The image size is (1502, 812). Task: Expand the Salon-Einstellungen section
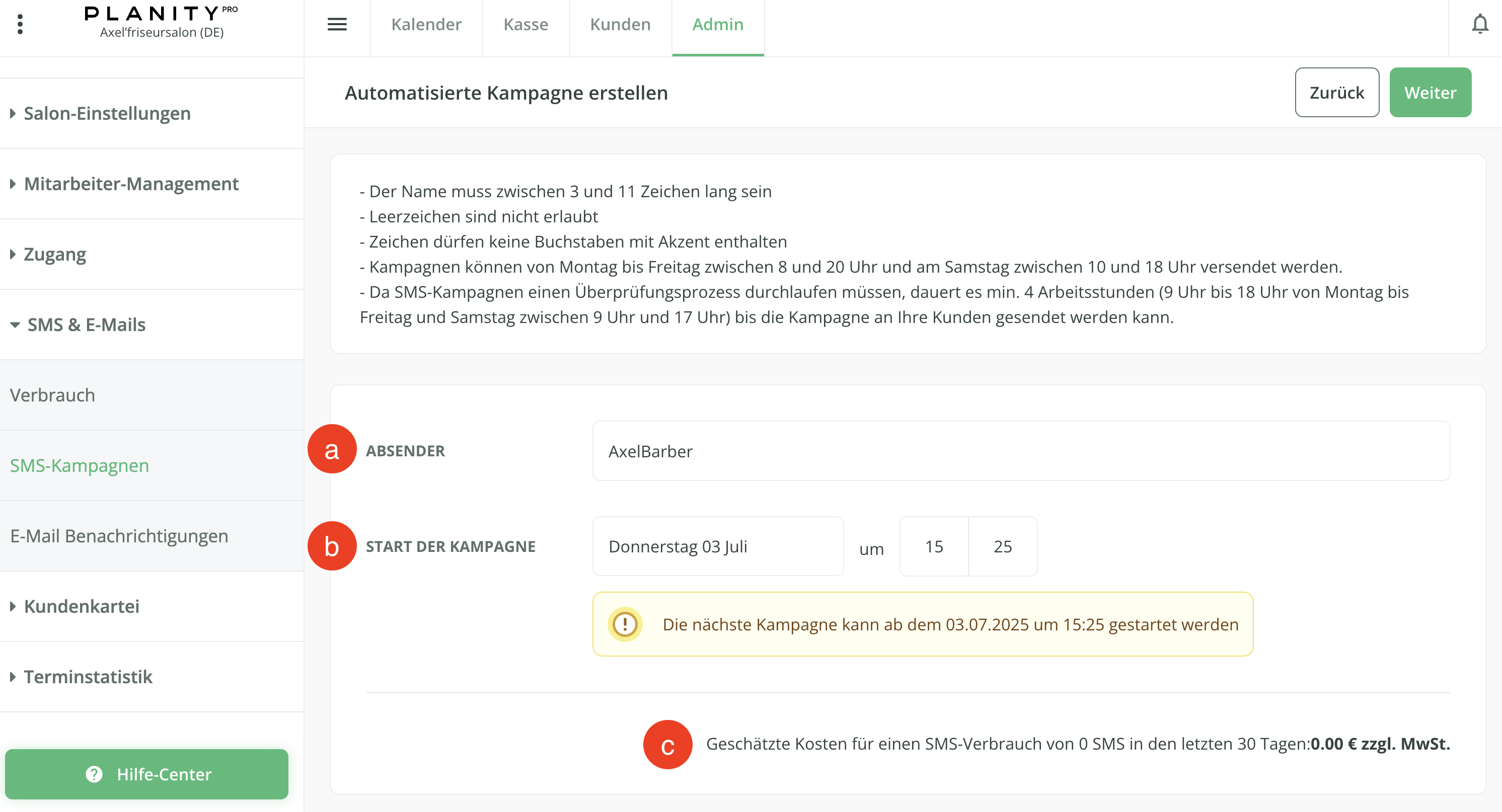click(x=107, y=113)
